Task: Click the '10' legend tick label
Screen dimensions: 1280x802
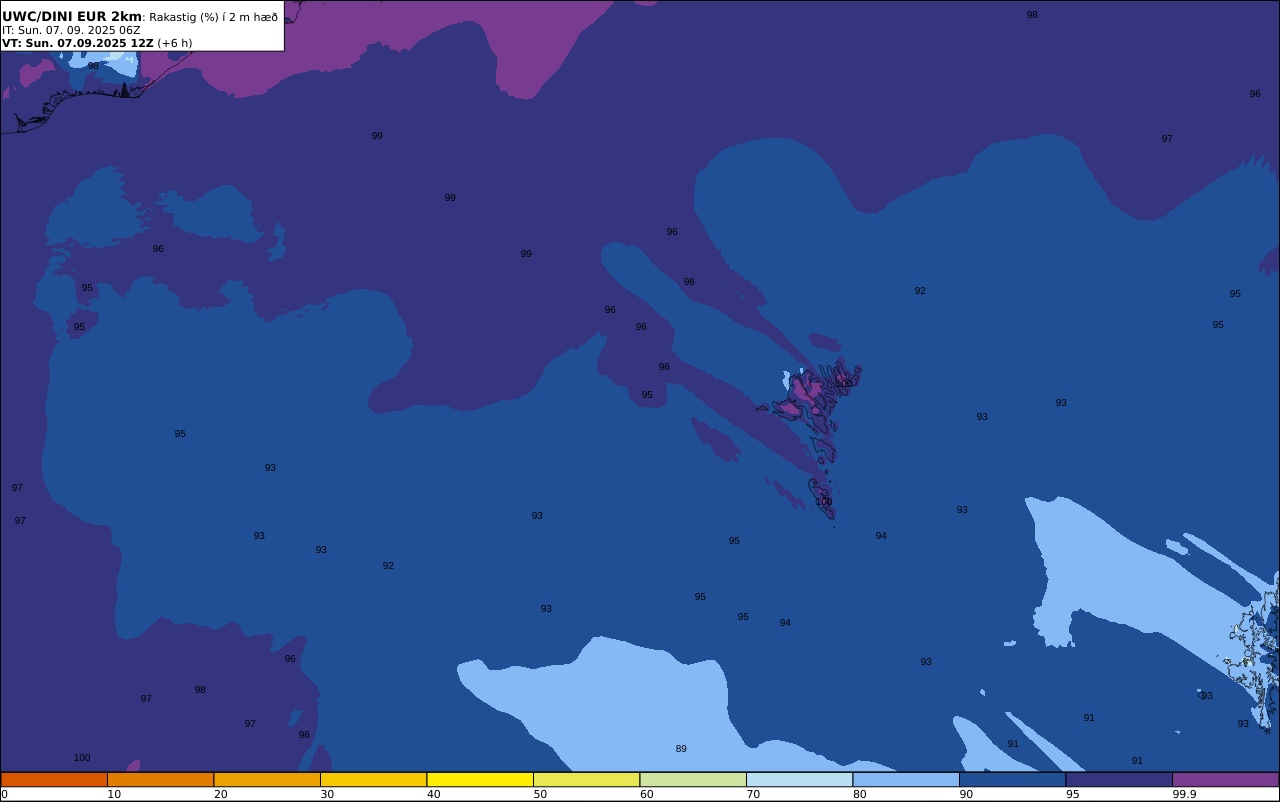Action: (114, 794)
